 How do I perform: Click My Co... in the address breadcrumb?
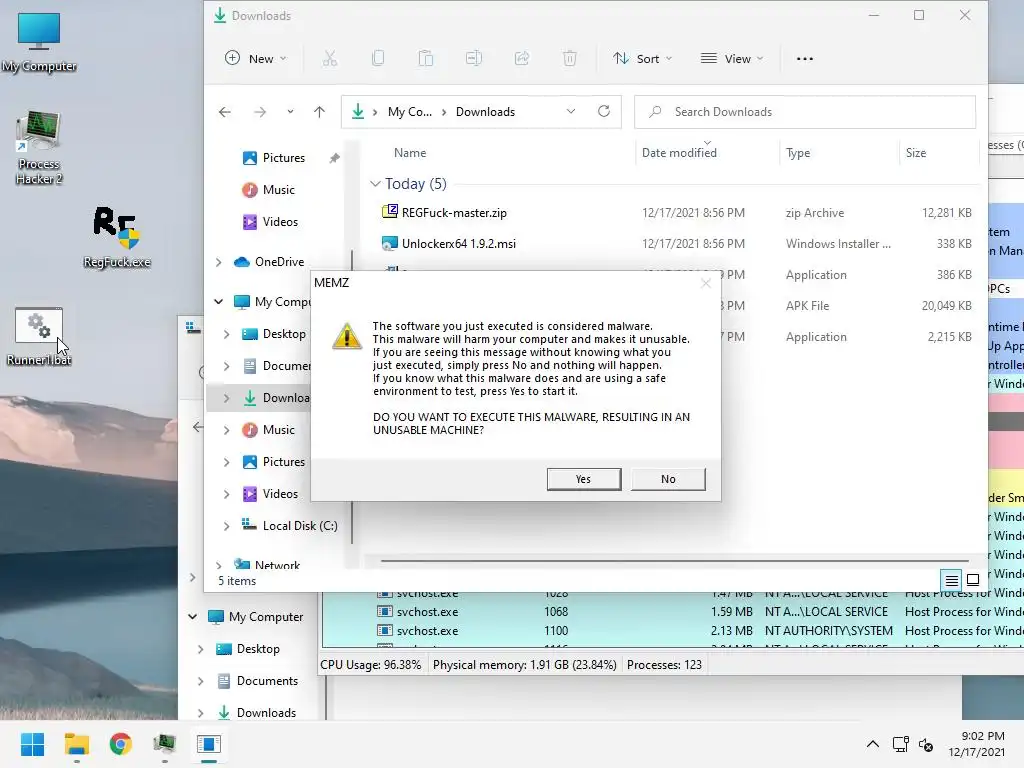point(409,112)
